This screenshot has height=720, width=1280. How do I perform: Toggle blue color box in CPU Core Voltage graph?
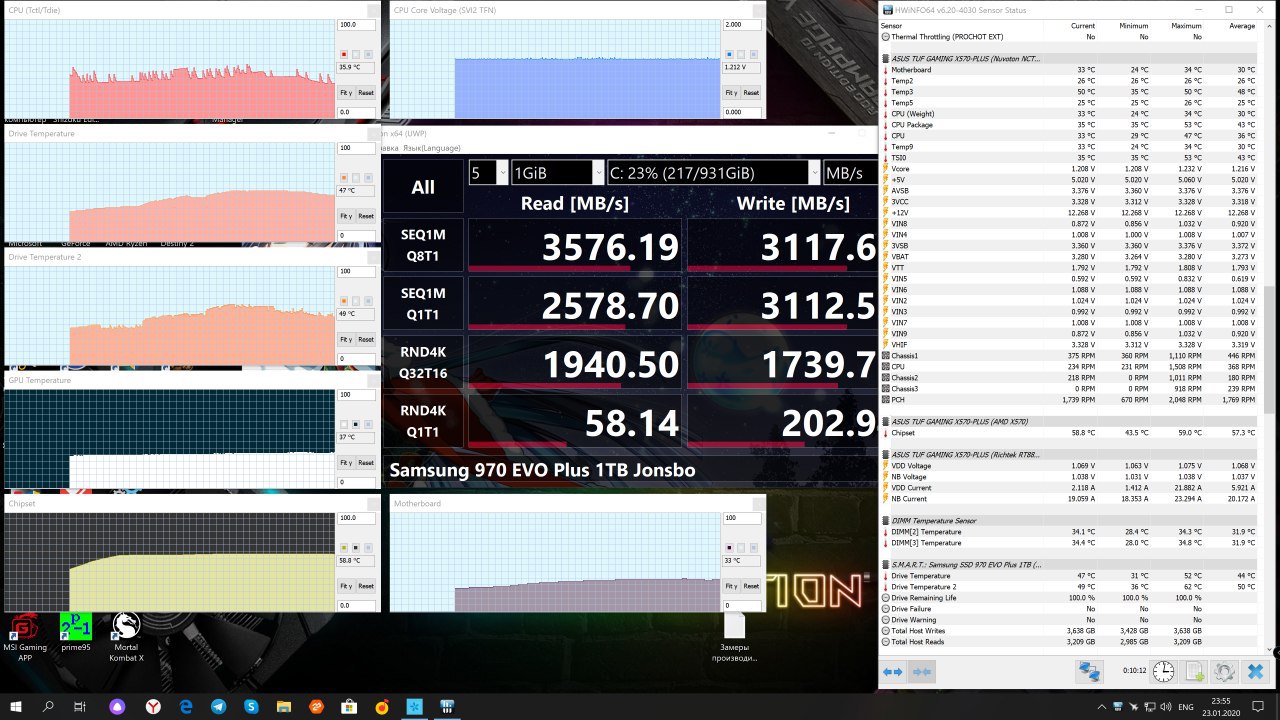[x=729, y=54]
